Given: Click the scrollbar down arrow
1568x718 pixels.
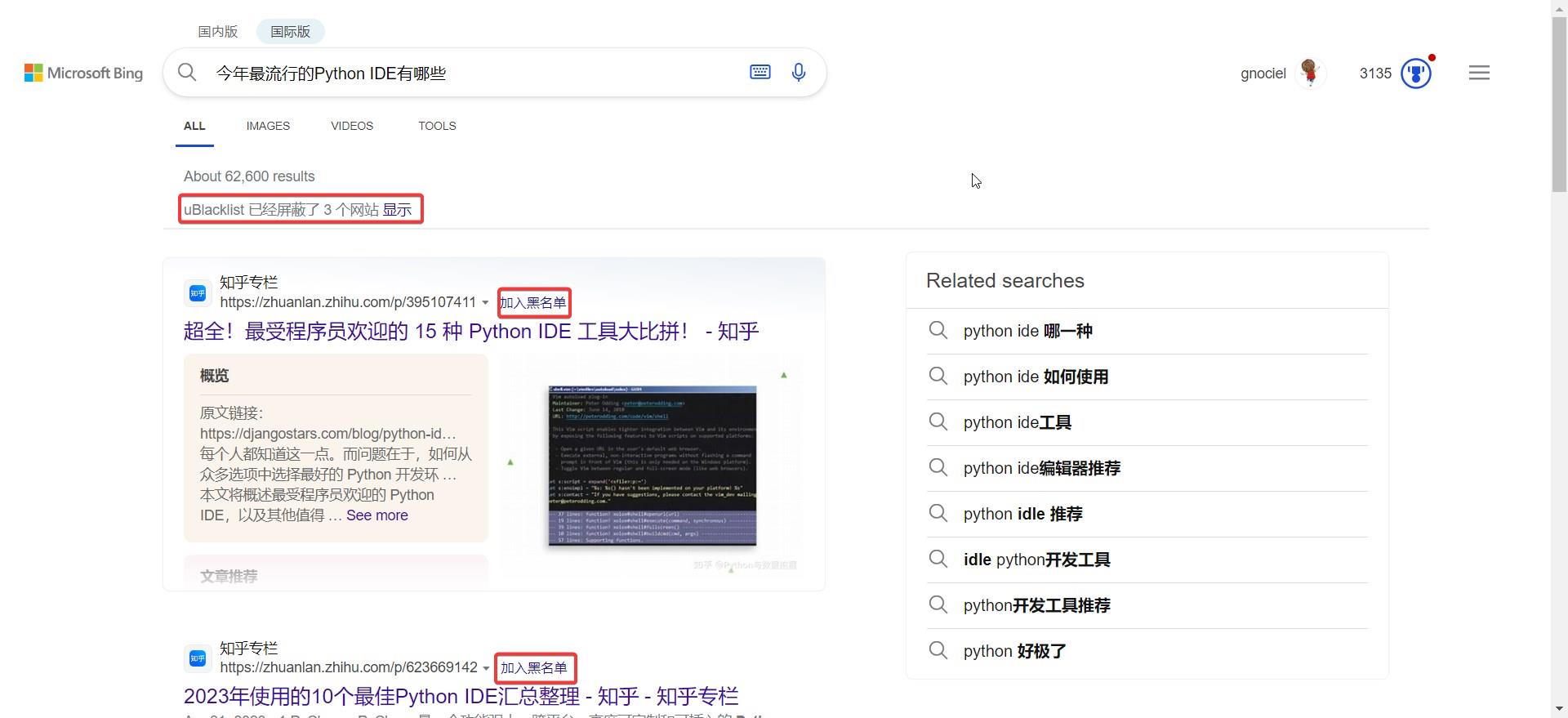Looking at the screenshot, I should (1560, 709).
